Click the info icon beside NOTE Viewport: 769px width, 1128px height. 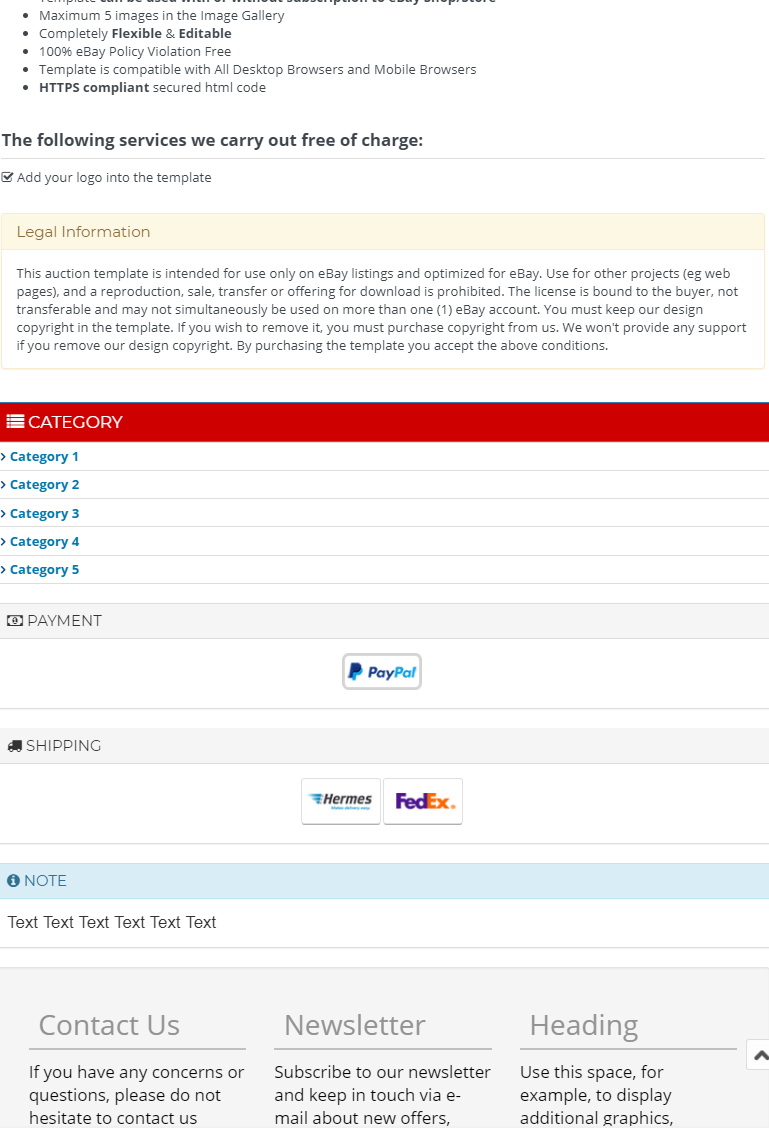pyautogui.click(x=14, y=881)
